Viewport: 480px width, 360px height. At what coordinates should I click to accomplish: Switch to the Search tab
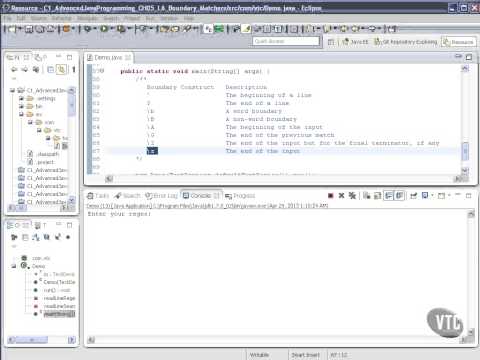128,196
